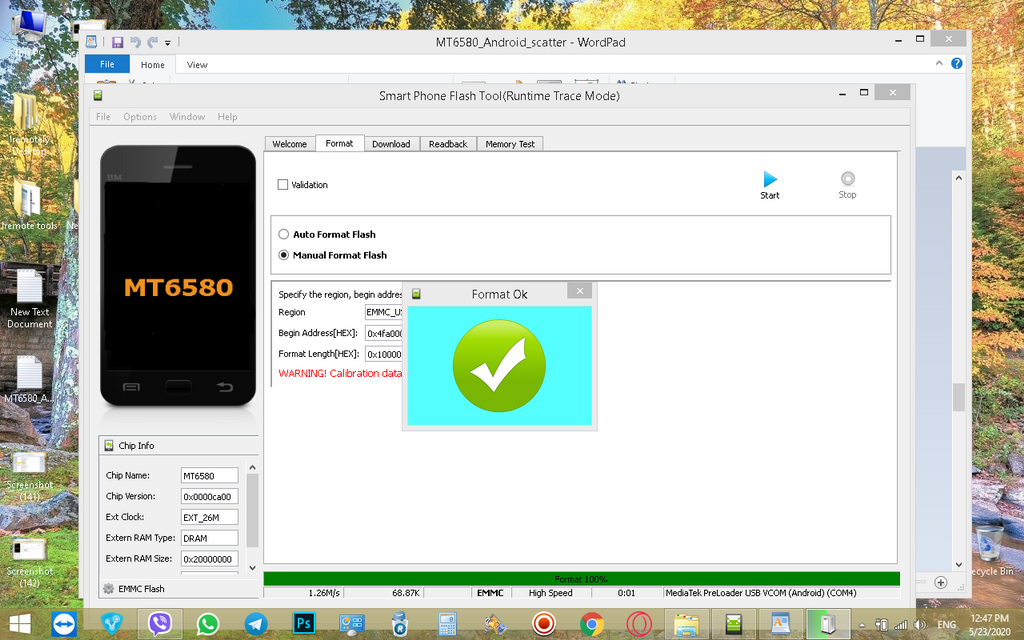
Task: Switch to the Welcome tab
Action: click(x=289, y=144)
